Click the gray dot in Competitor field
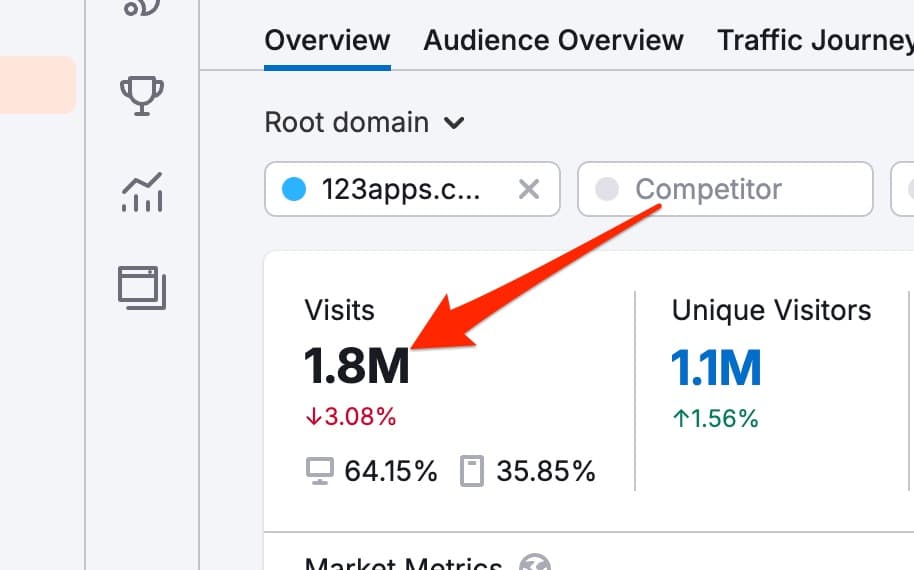This screenshot has width=914, height=570. click(607, 189)
